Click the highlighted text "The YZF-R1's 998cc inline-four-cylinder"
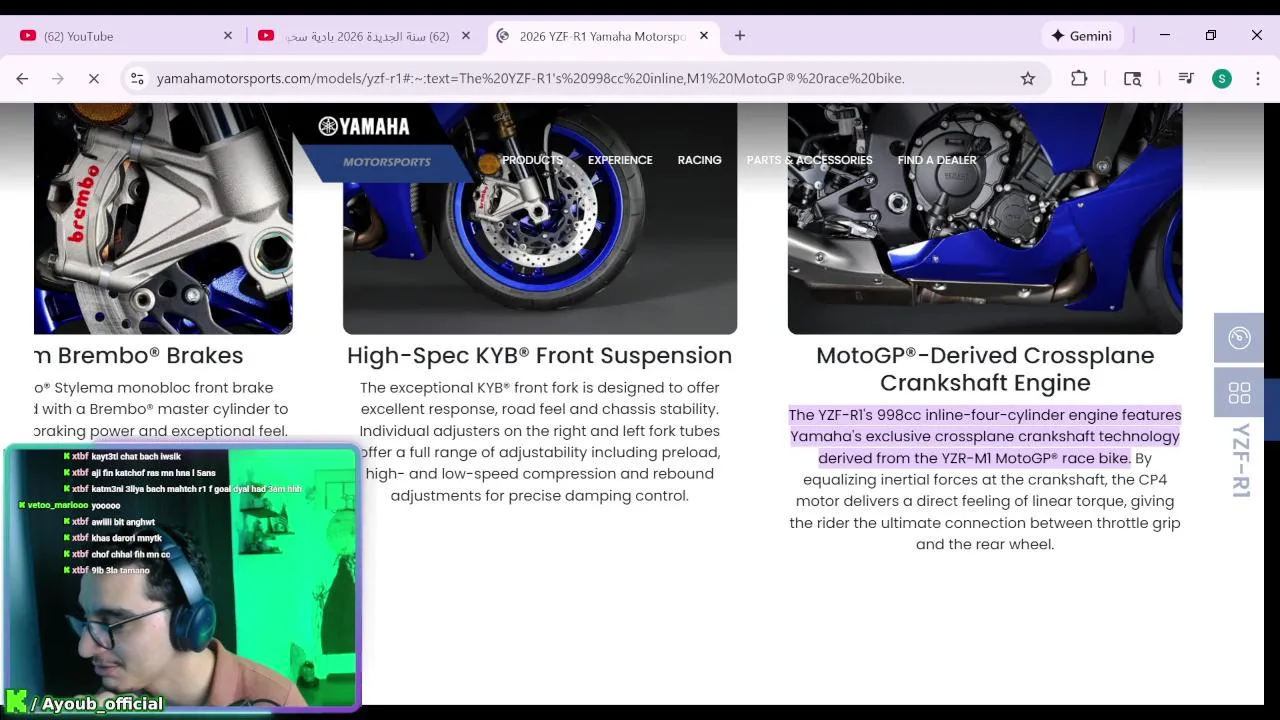This screenshot has width=1280, height=720. point(926,415)
